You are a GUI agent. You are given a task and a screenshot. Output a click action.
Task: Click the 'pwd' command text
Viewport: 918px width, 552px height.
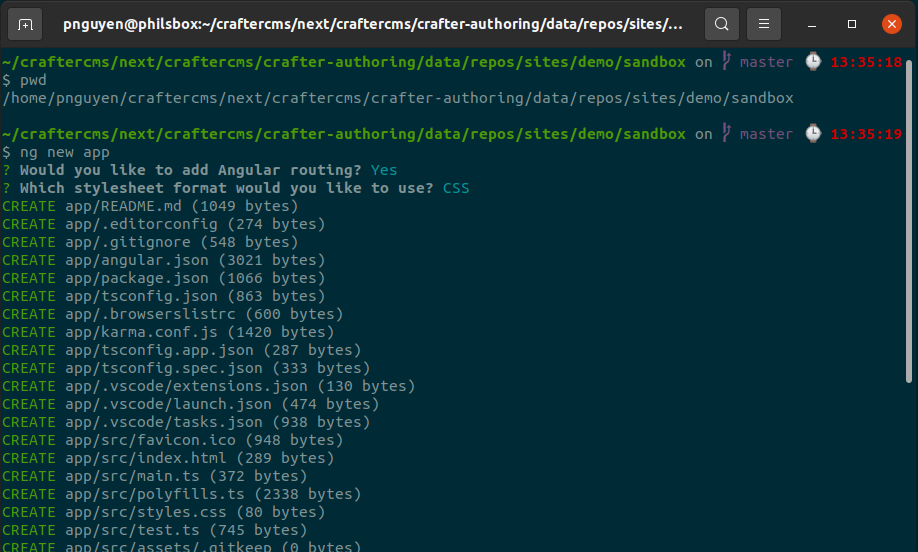tap(33, 80)
